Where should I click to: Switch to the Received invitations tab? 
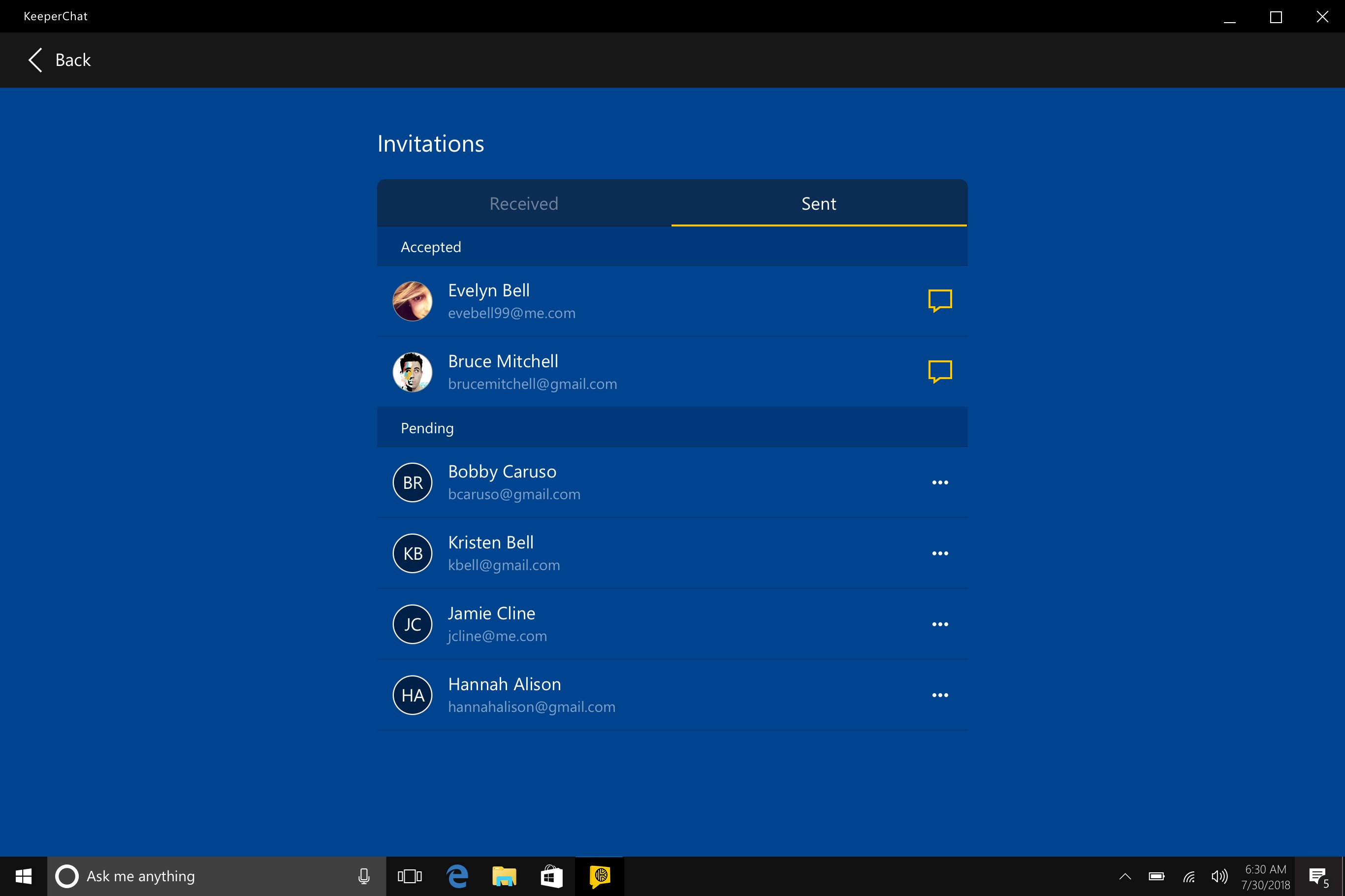click(523, 203)
